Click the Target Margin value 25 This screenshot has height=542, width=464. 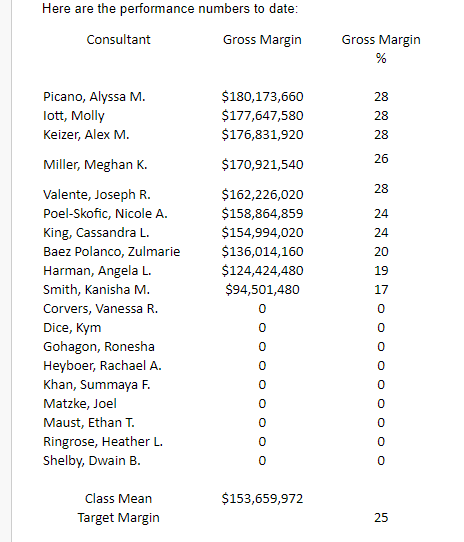(x=381, y=518)
